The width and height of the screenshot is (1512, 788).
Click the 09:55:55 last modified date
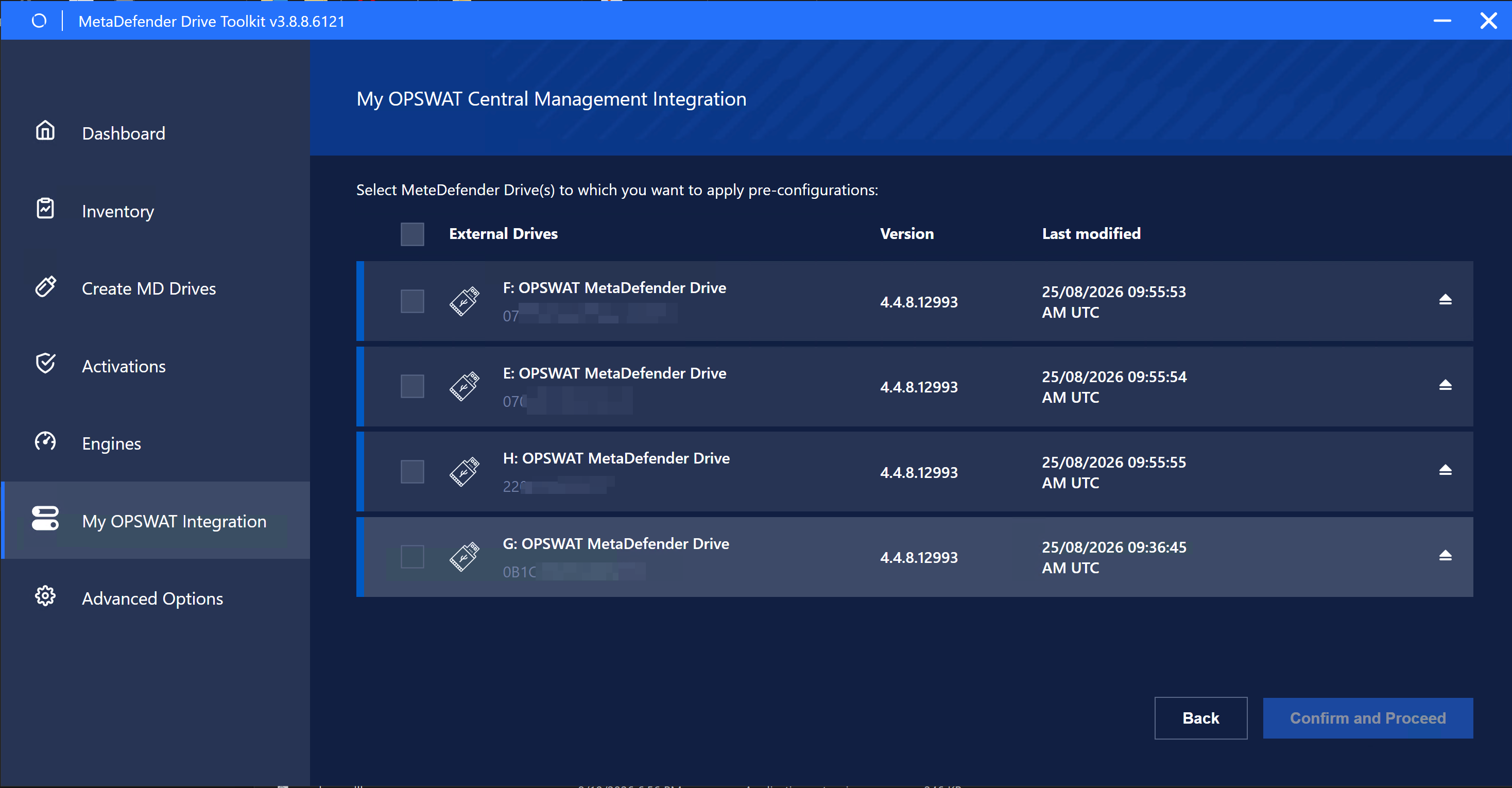pyautogui.click(x=1114, y=472)
